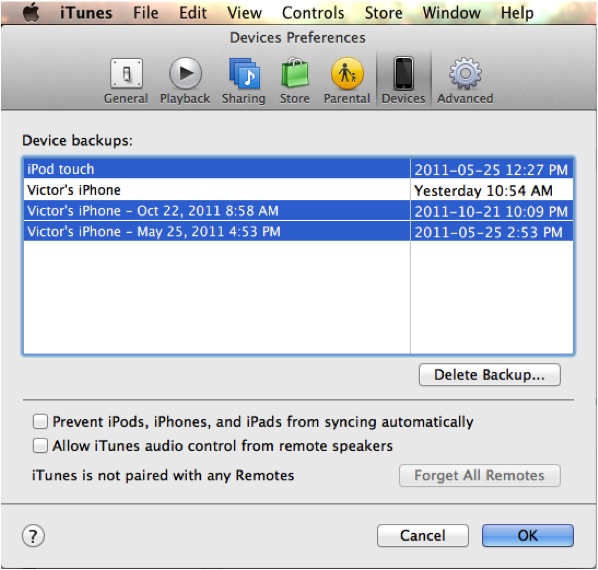Open the View menu
This screenshot has width=598, height=570.
[x=244, y=13]
